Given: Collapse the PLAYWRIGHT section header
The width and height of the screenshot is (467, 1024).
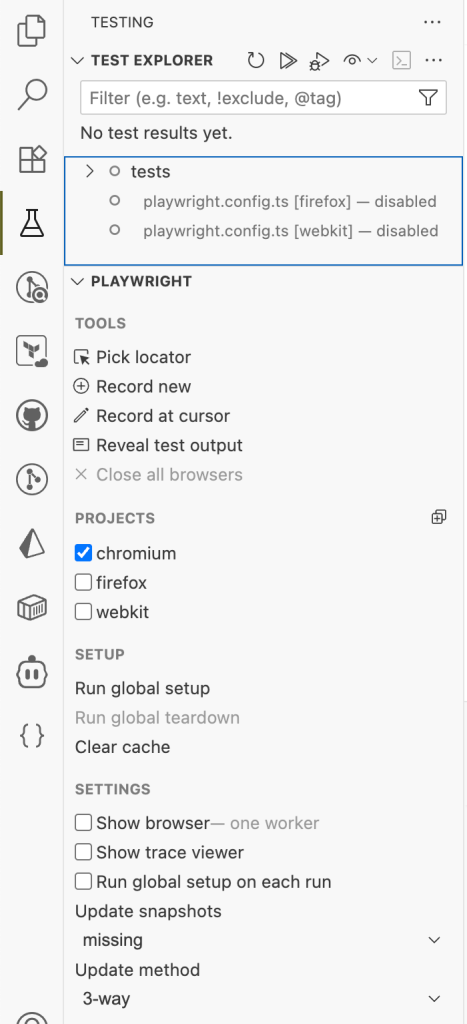Looking at the screenshot, I should 141,281.
